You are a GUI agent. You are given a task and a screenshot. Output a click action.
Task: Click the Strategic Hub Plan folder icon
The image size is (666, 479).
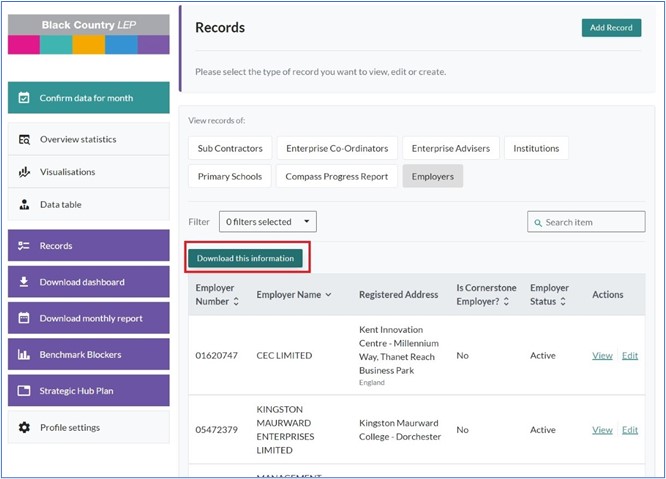point(25,391)
